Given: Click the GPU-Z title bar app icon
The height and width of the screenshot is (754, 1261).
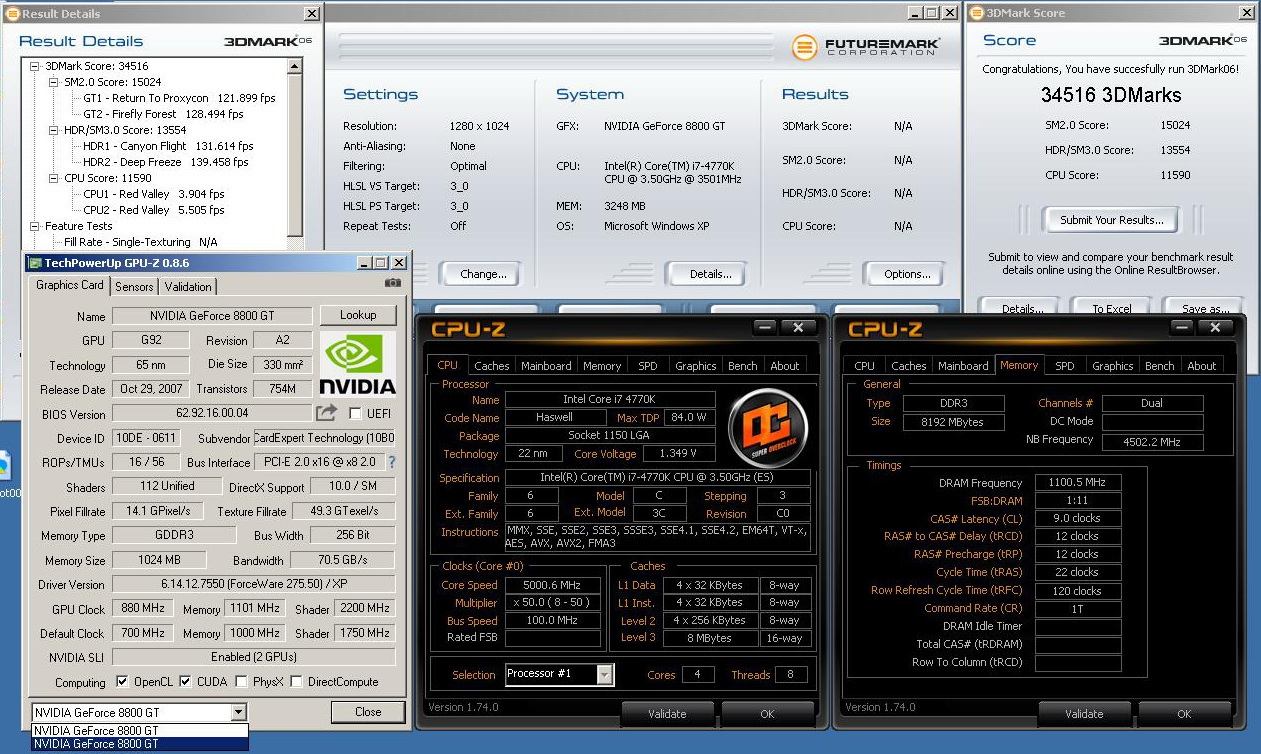Looking at the screenshot, I should coord(35,263).
